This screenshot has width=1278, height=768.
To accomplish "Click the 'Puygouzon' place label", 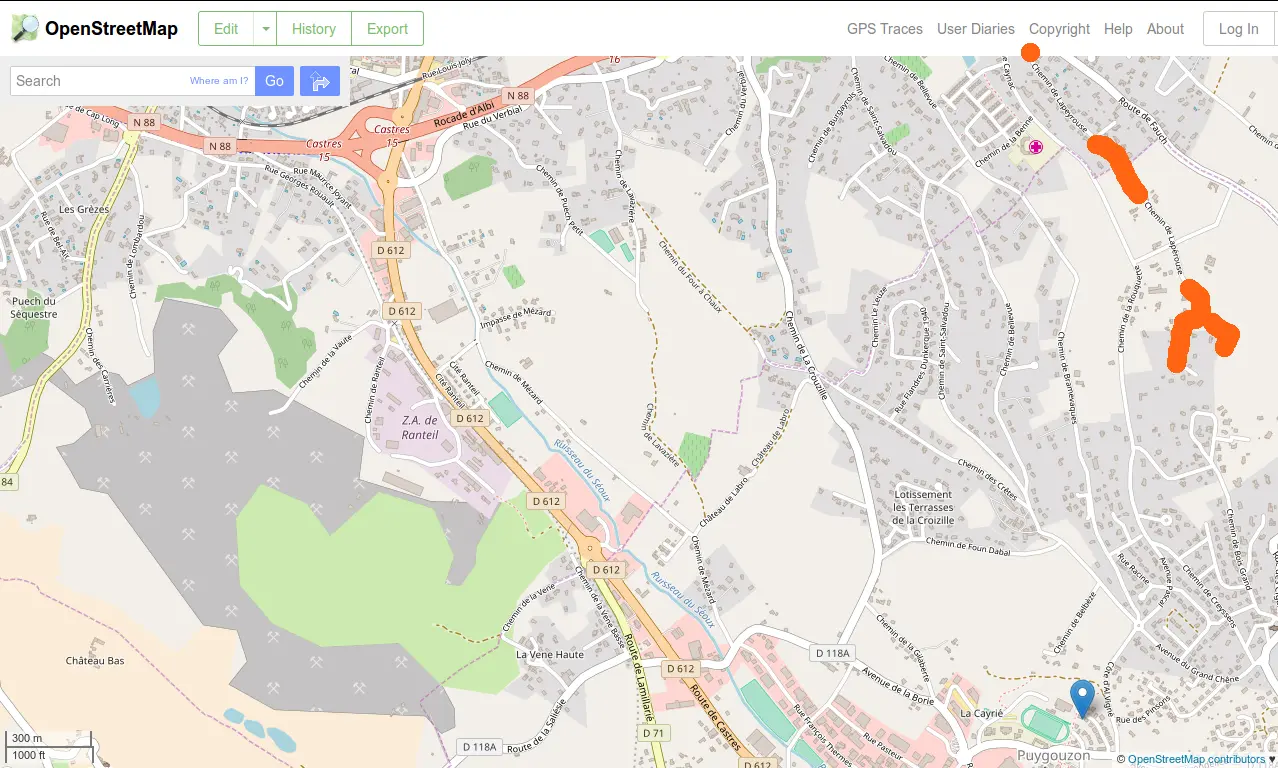I will pos(1054,756).
